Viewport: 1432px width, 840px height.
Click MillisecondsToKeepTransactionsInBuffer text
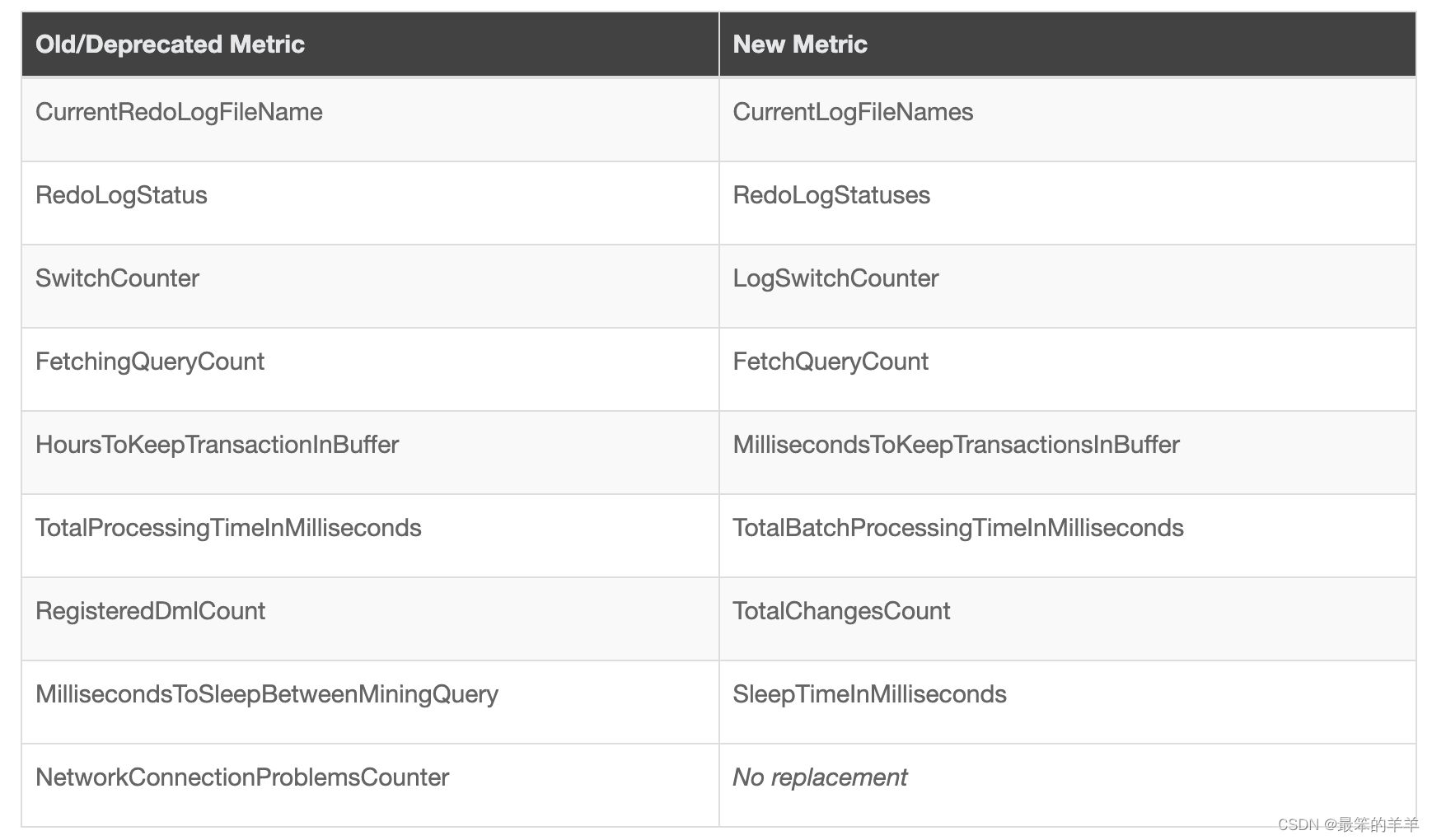[956, 445]
